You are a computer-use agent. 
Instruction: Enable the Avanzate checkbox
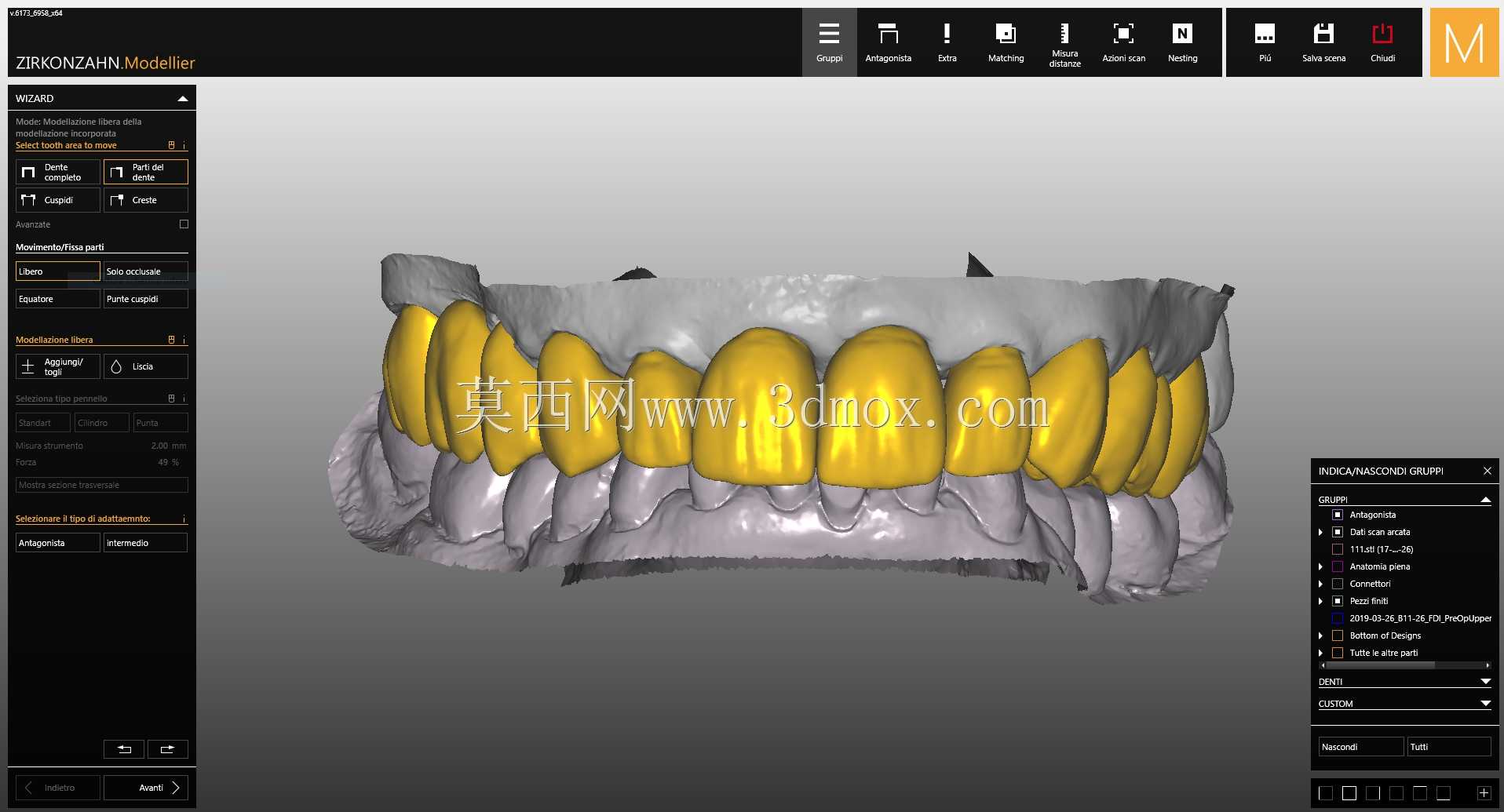point(184,224)
